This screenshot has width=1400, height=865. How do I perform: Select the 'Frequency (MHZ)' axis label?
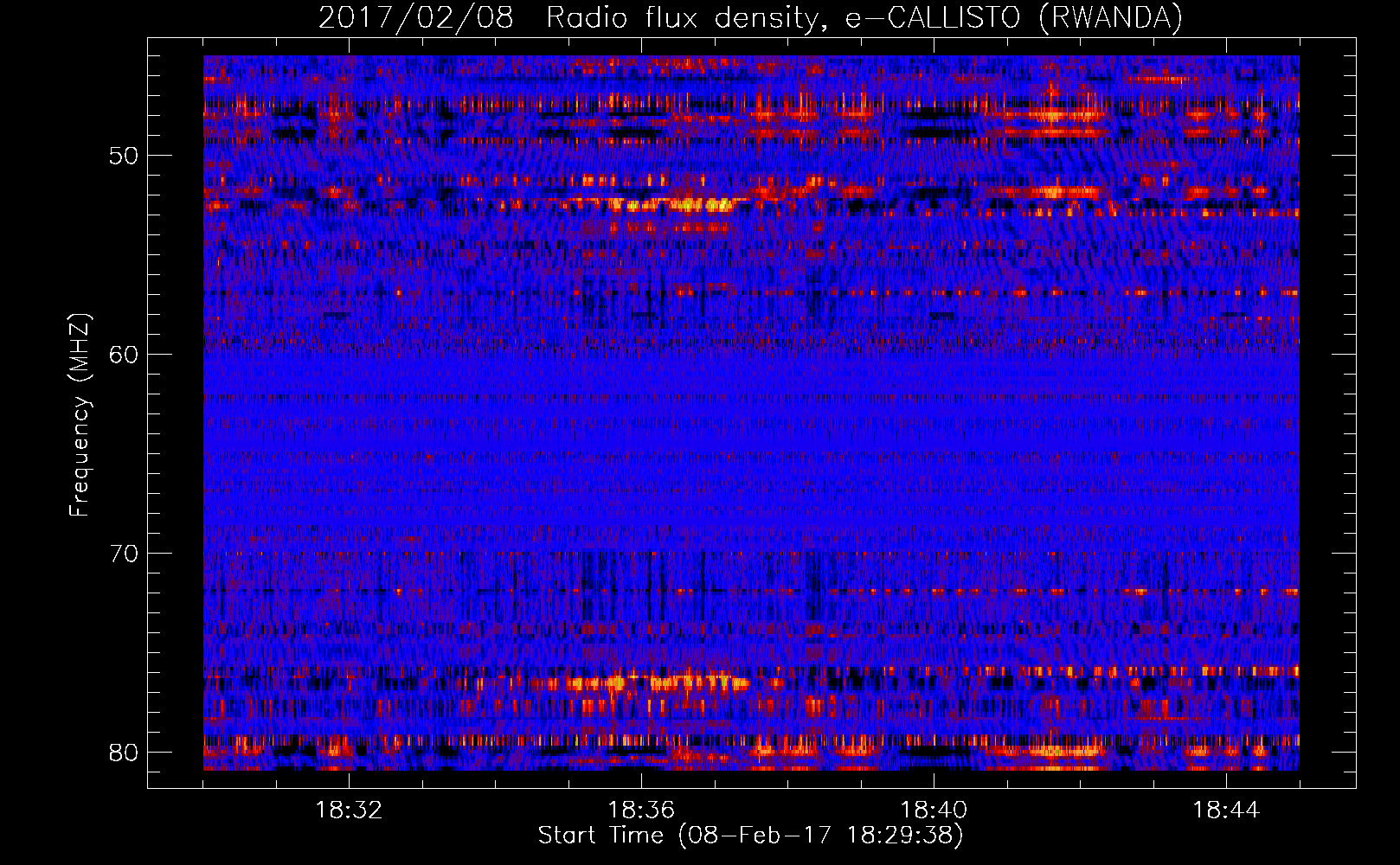click(x=80, y=414)
